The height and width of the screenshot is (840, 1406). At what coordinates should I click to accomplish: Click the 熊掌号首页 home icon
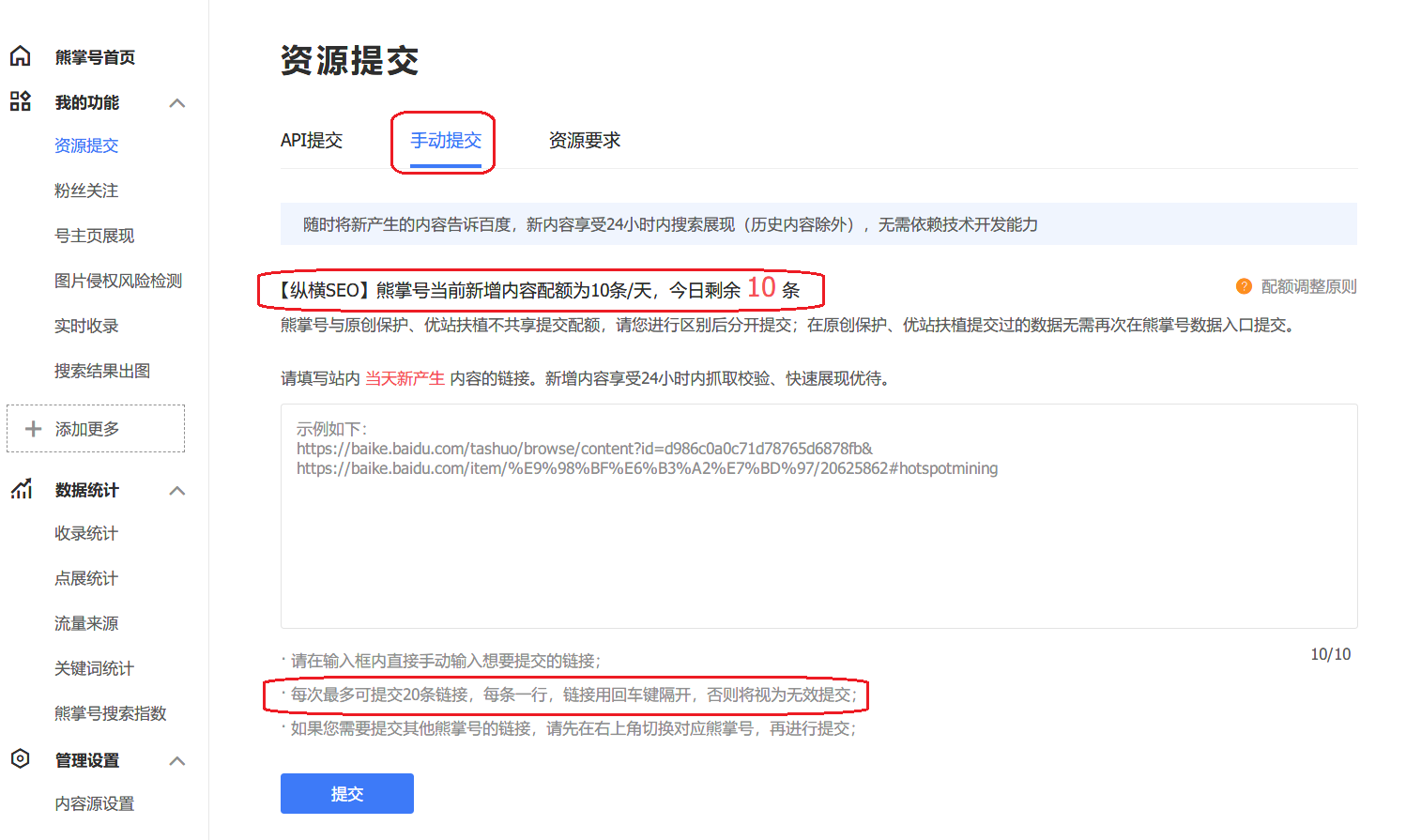[20, 56]
